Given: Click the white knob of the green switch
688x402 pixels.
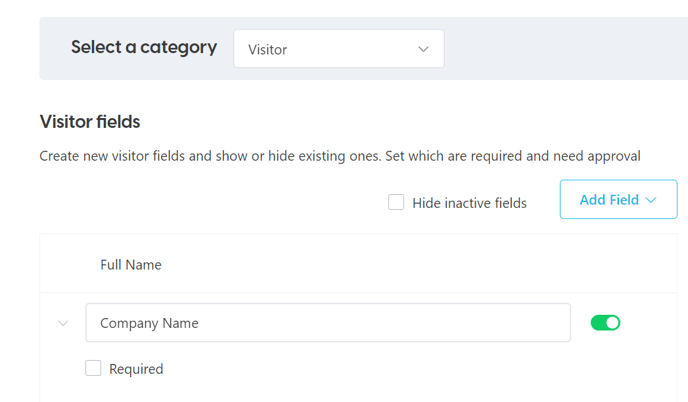Looking at the screenshot, I should pos(613,323).
